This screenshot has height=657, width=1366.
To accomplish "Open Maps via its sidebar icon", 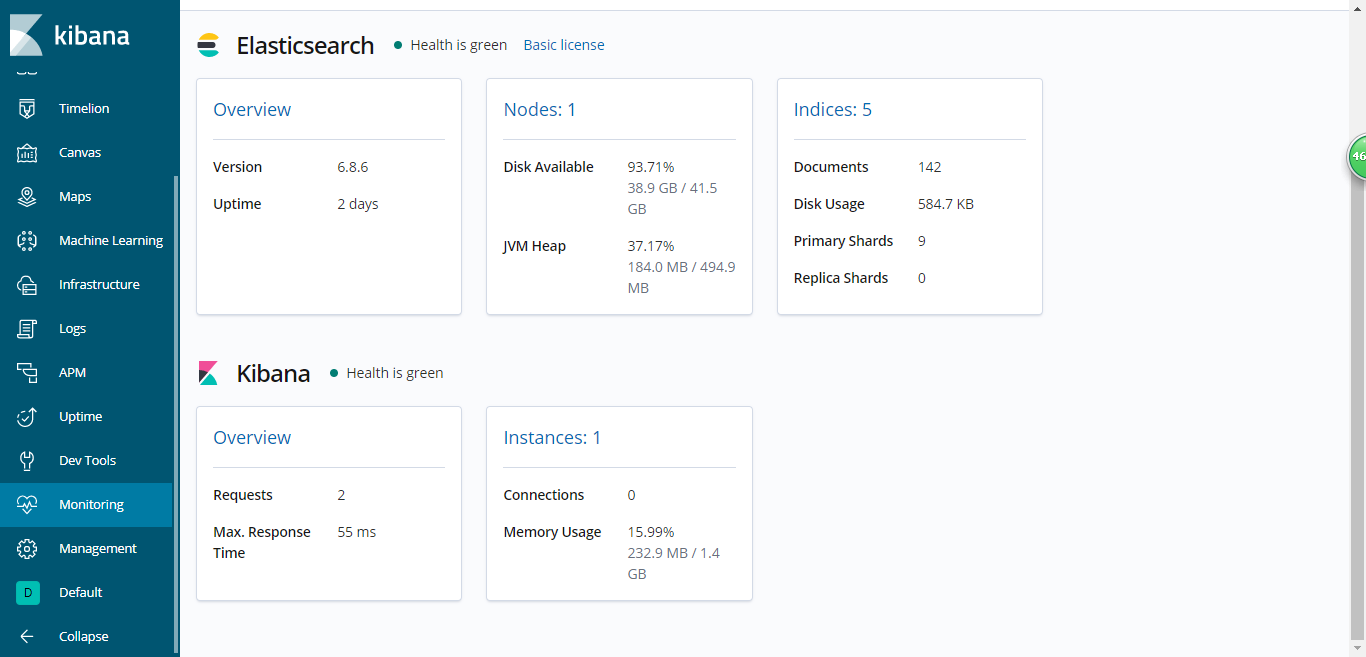I will click(x=27, y=197).
